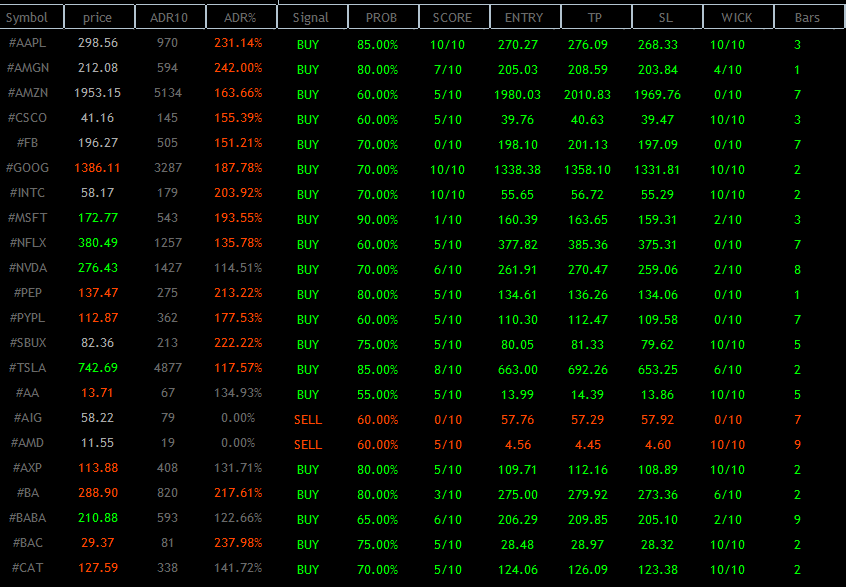This screenshot has height=587, width=846.
Task: Select the #AMGN symbol
Action: [x=28, y=67]
